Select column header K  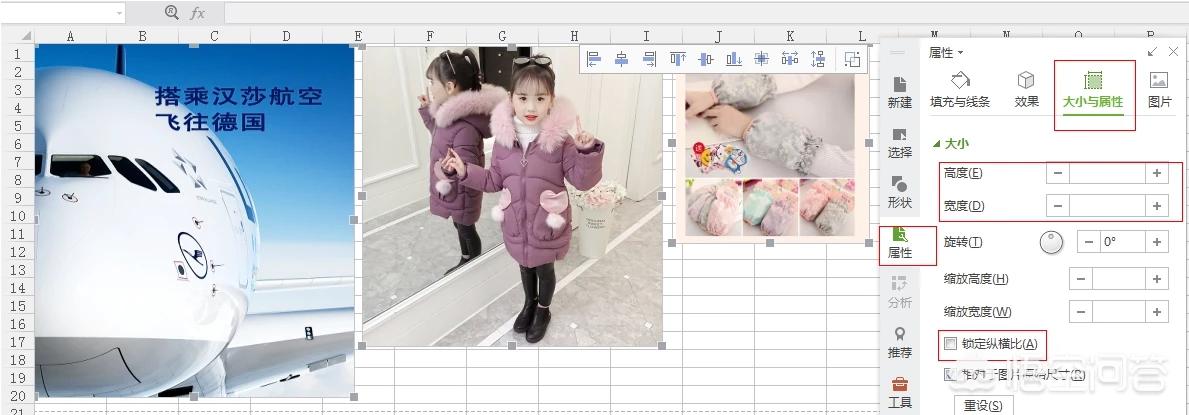point(790,36)
